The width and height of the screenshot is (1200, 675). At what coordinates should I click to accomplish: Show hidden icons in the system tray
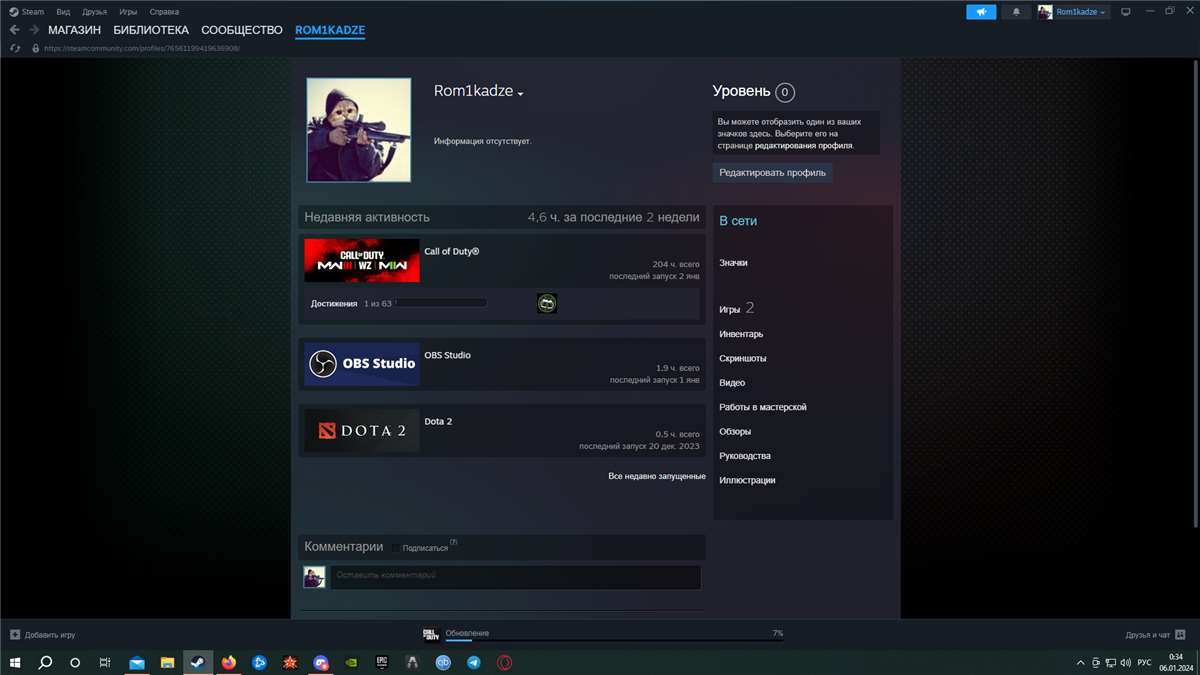(x=1080, y=662)
